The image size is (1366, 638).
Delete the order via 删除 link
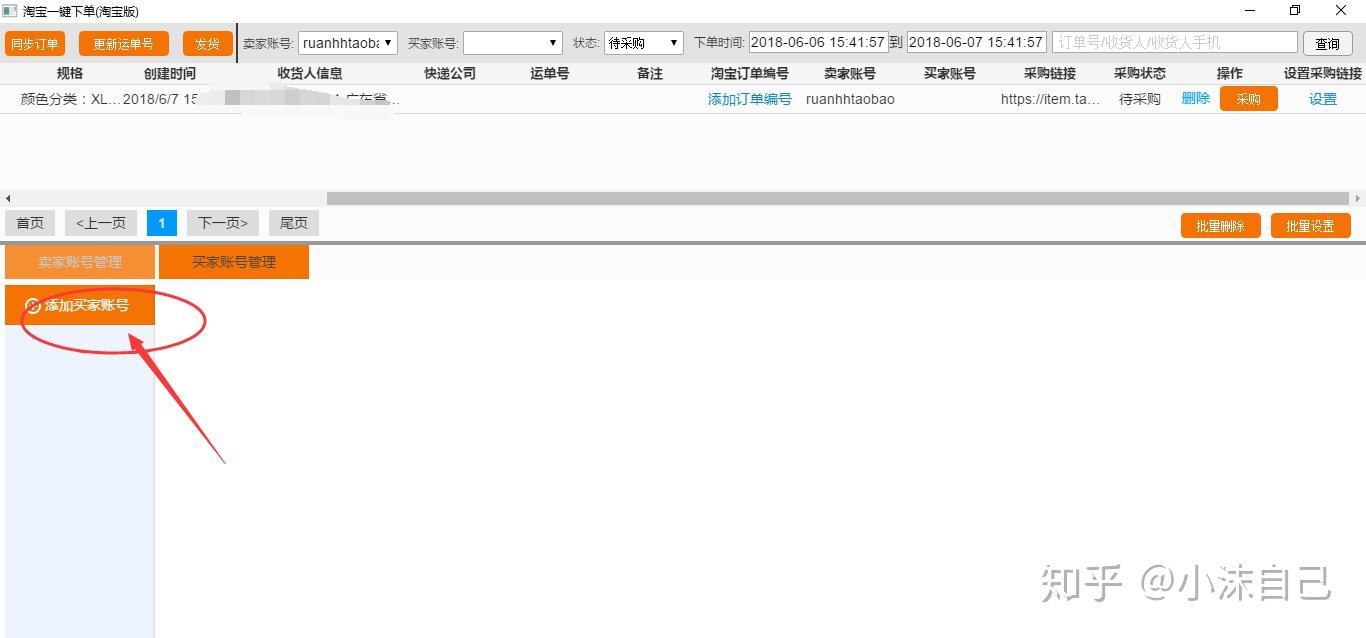[x=1196, y=98]
